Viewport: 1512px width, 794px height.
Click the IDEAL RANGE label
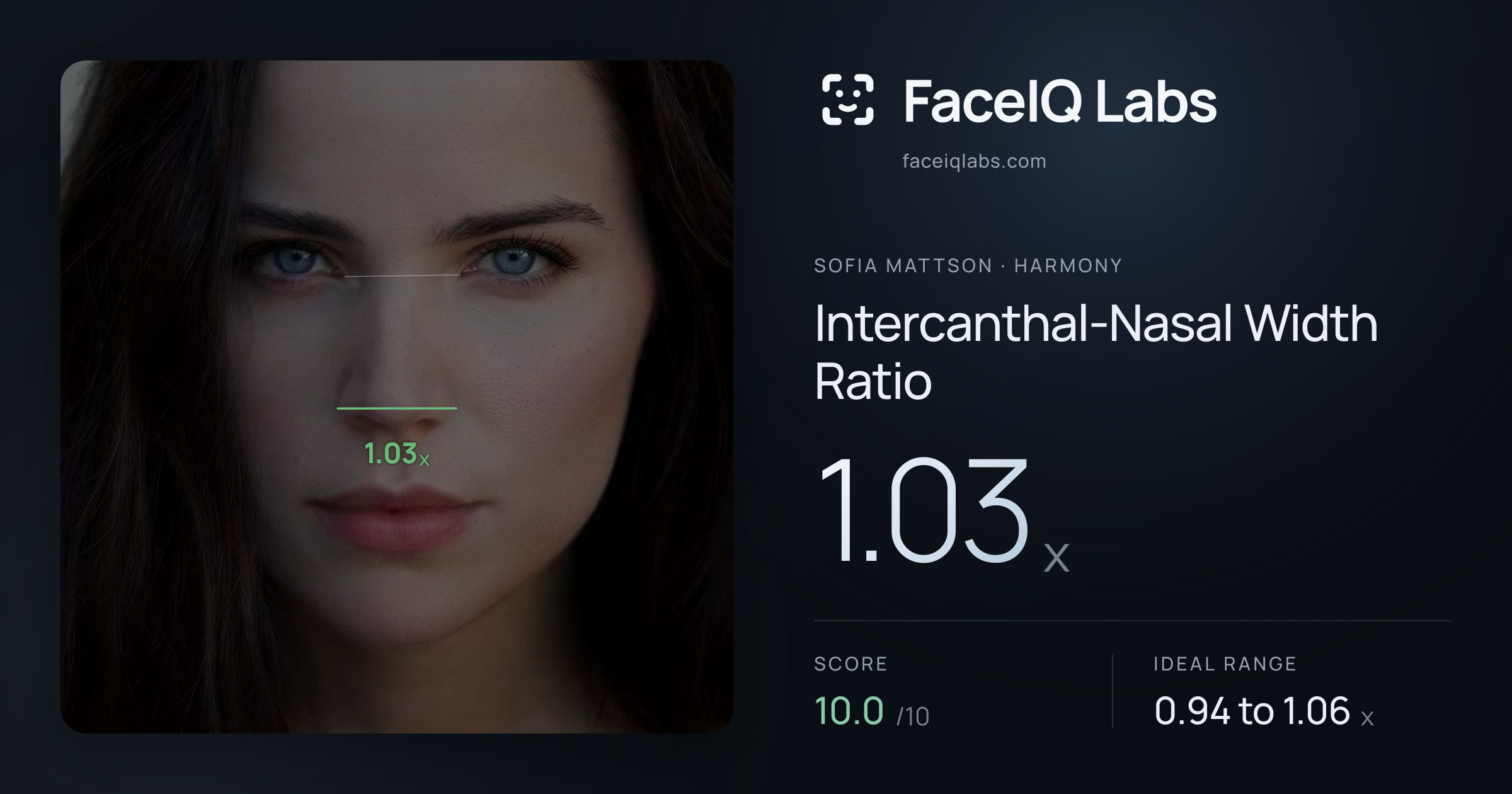[x=1225, y=664]
